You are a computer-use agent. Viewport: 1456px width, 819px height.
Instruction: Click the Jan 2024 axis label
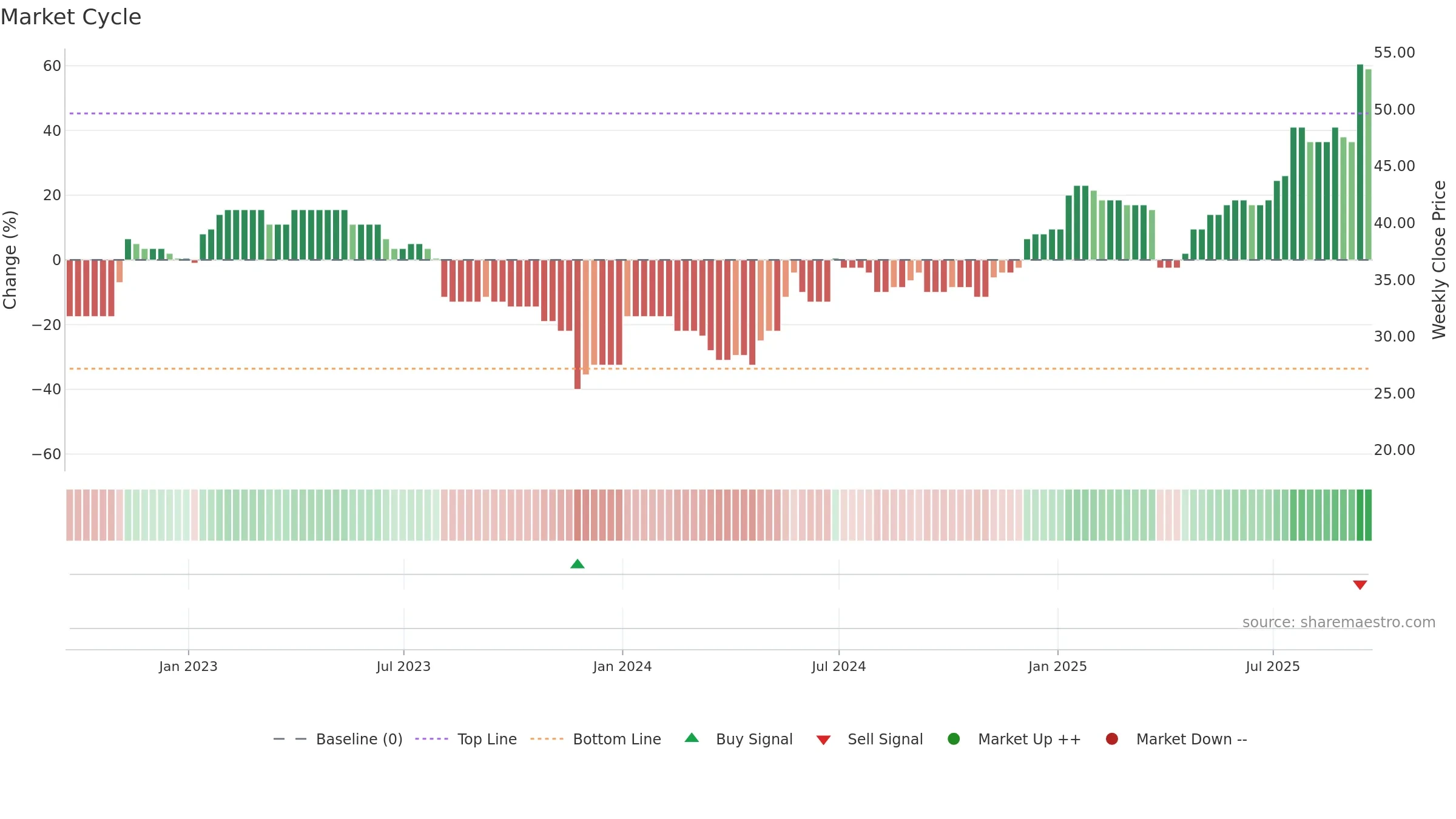click(622, 666)
